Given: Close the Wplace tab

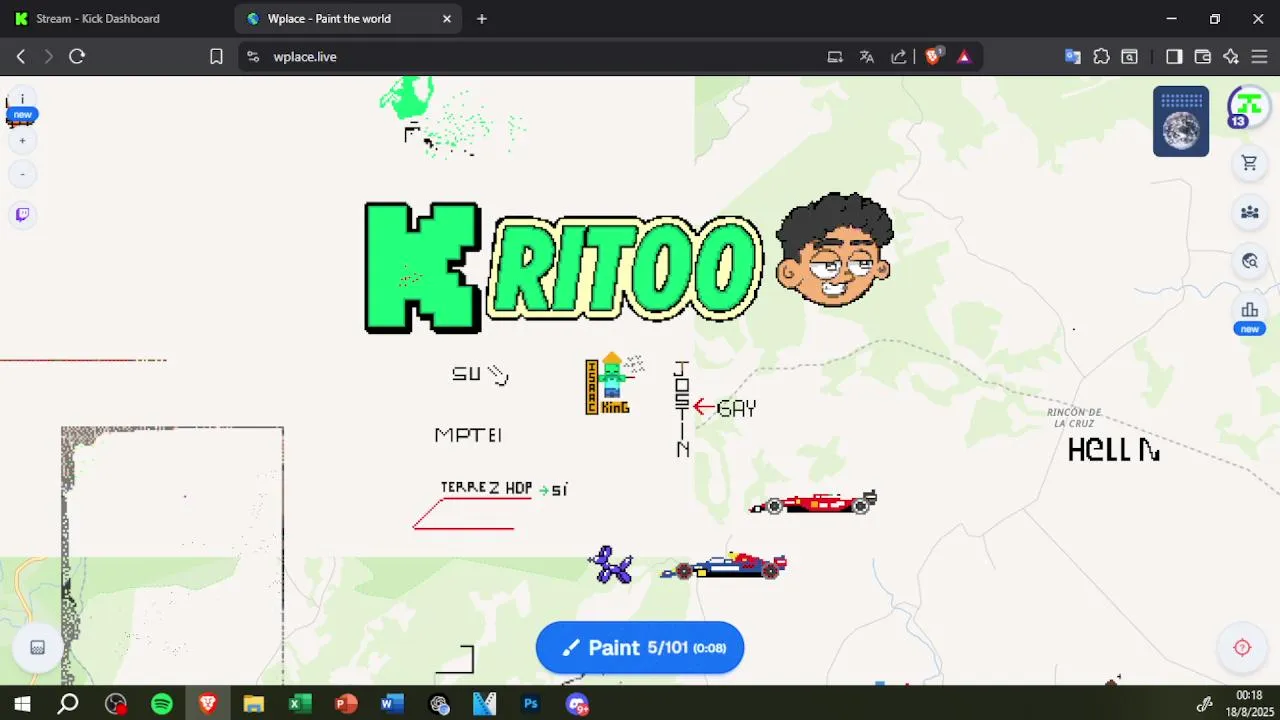Looking at the screenshot, I should (447, 19).
